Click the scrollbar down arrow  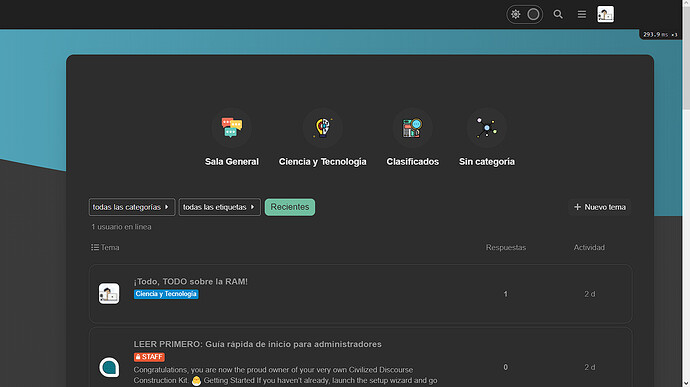686,383
